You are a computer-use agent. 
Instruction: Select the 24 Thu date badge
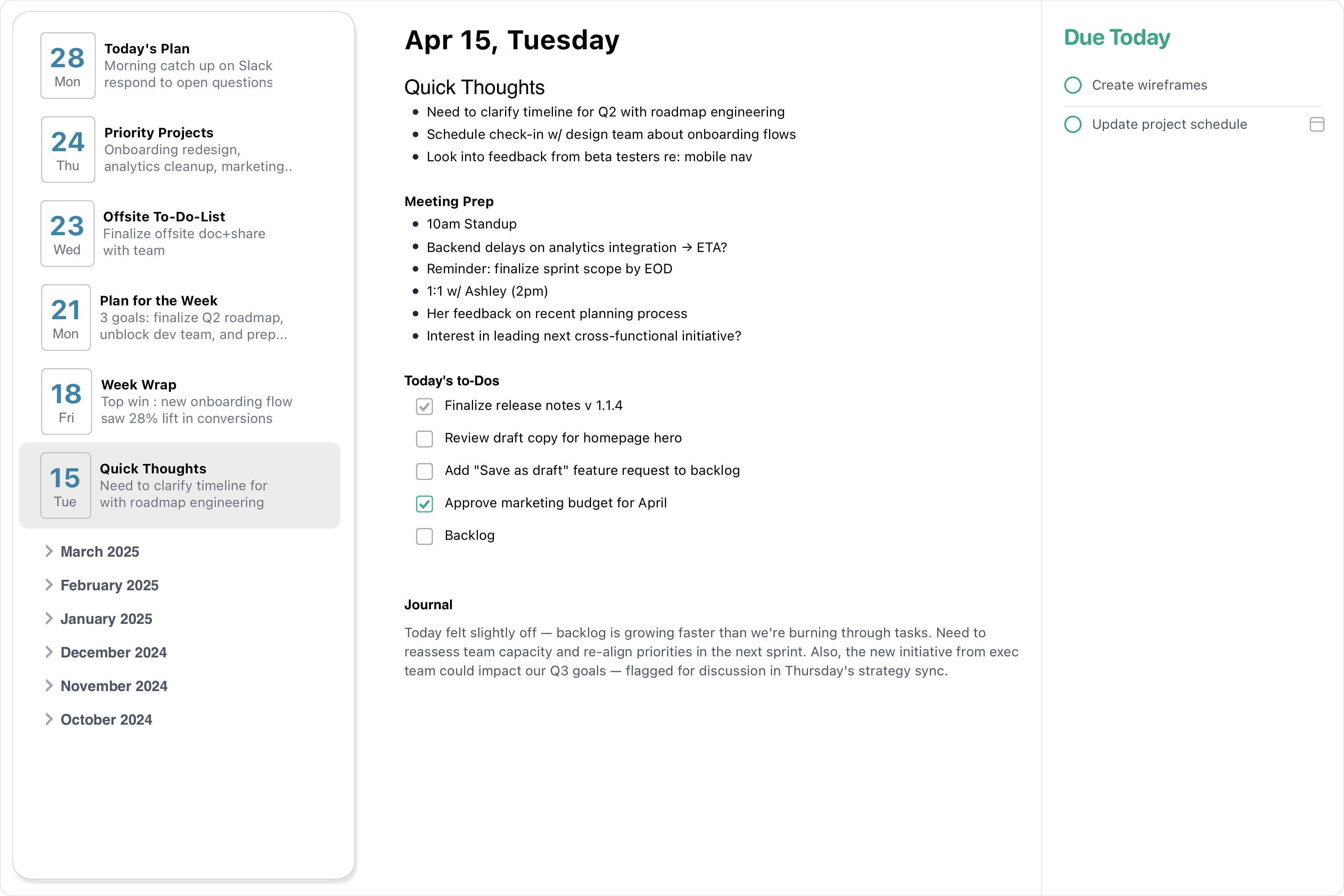coord(68,149)
